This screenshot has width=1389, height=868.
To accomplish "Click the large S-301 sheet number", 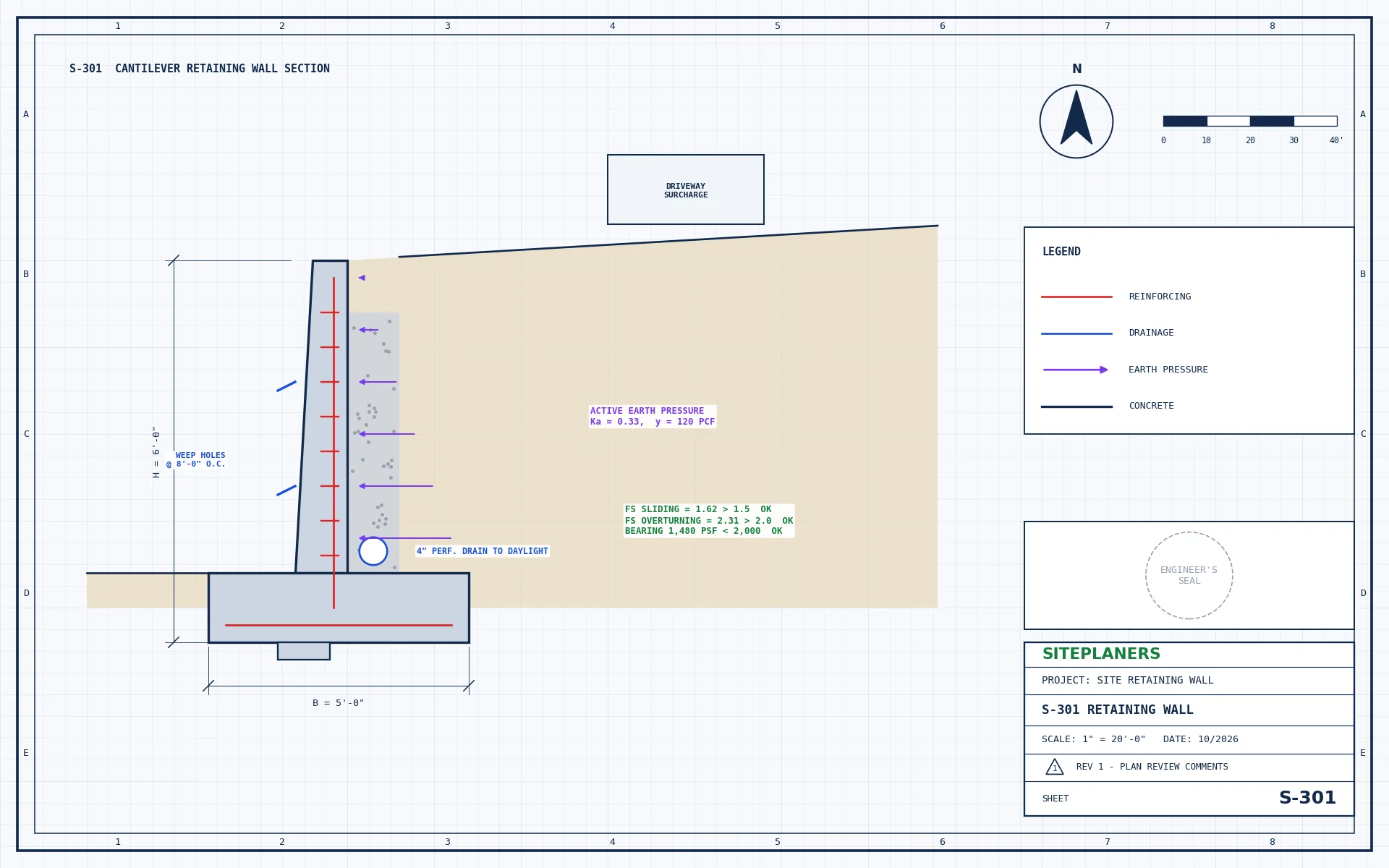I will pos(1308,798).
